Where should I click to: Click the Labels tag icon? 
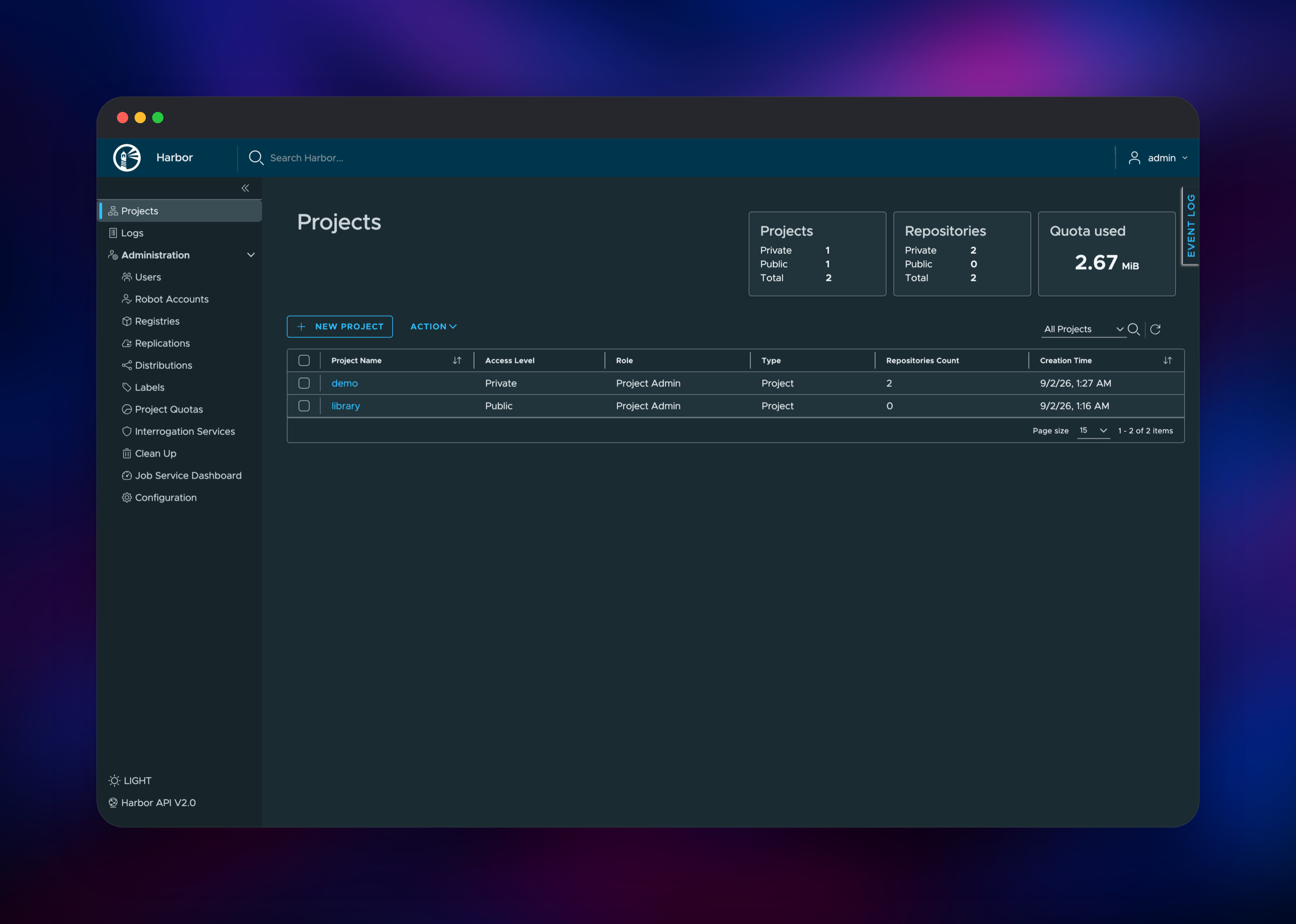point(127,387)
